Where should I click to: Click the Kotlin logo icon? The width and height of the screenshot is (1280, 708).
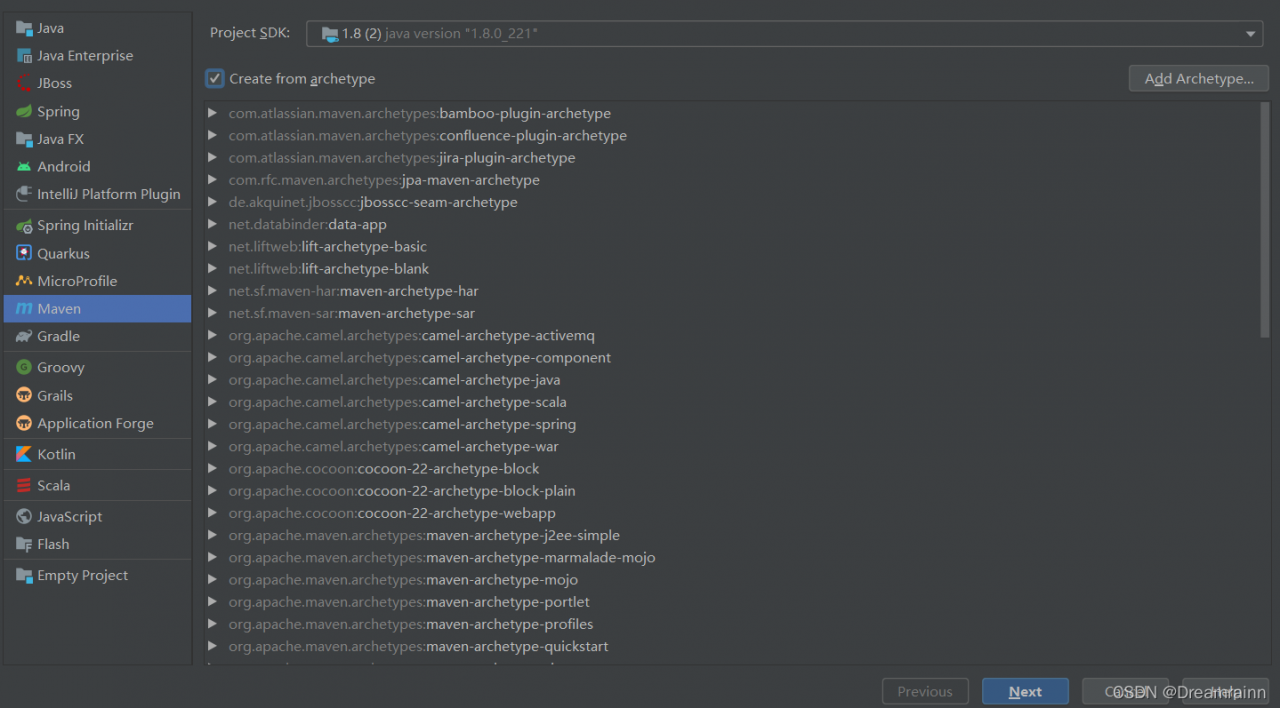(x=24, y=454)
